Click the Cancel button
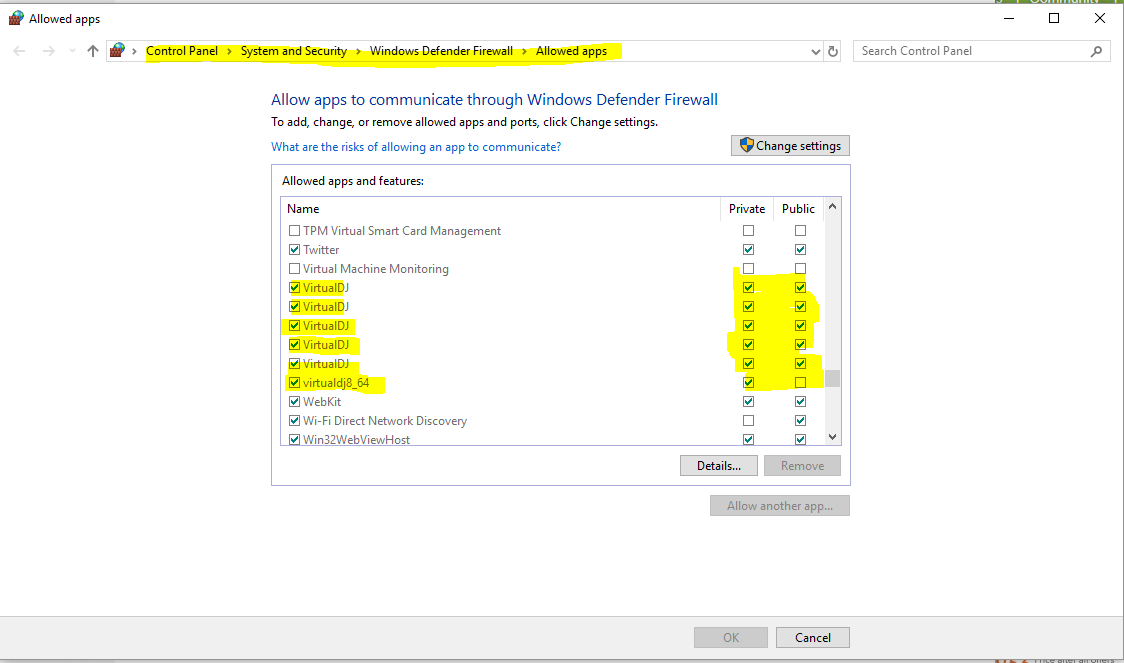Screen dimensions: 1124x663 (813, 638)
